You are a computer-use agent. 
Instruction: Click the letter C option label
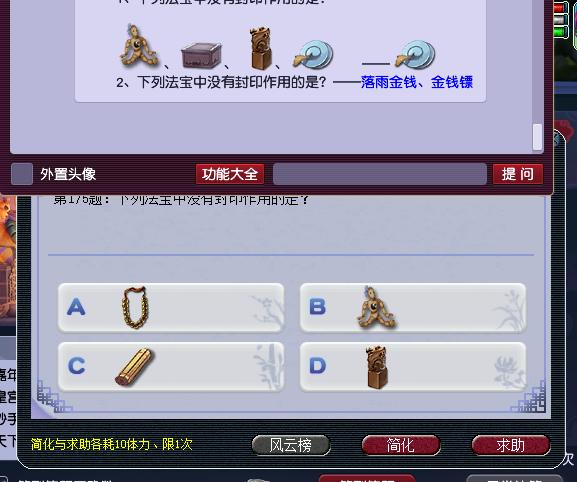[x=77, y=366]
